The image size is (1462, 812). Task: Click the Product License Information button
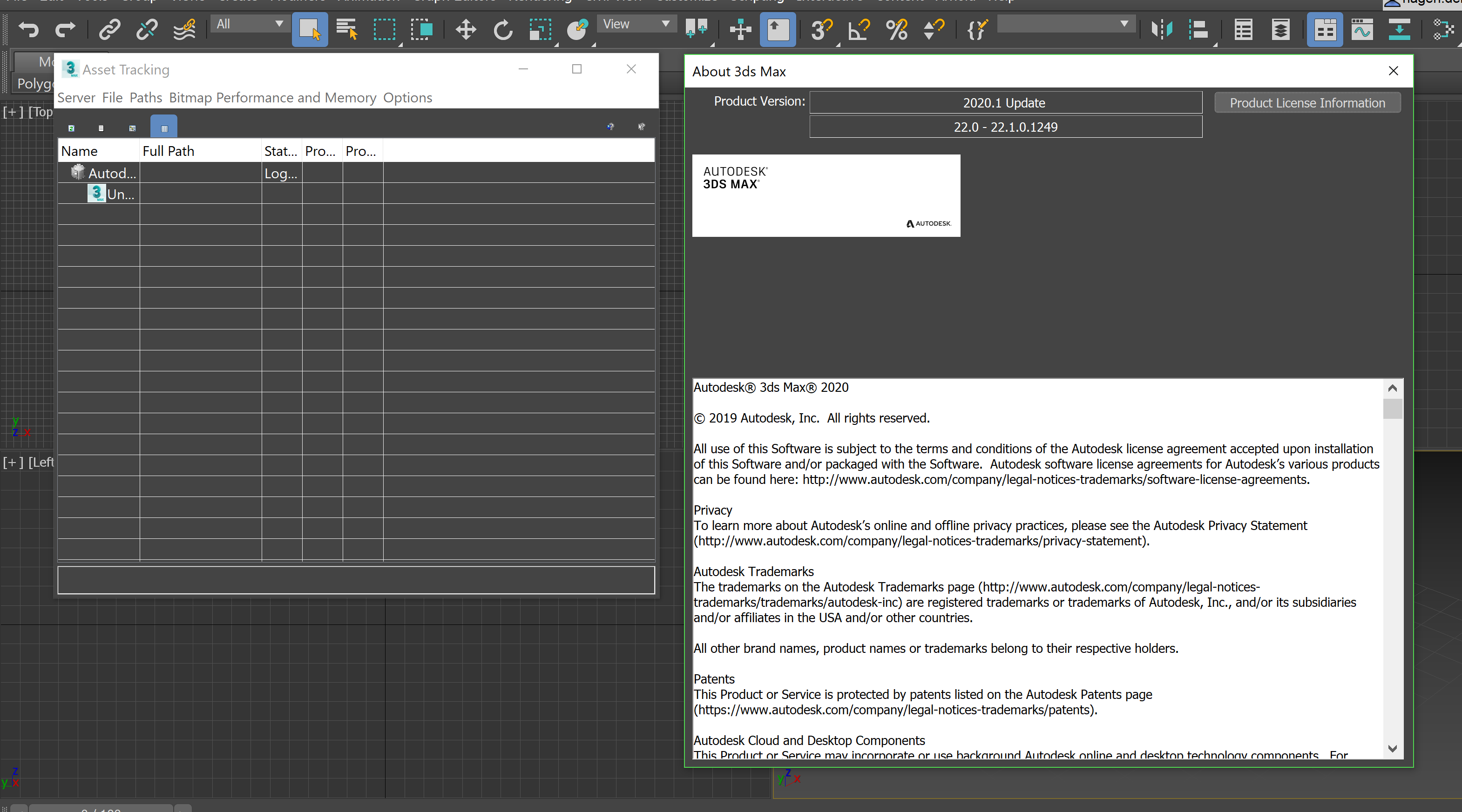(x=1307, y=103)
